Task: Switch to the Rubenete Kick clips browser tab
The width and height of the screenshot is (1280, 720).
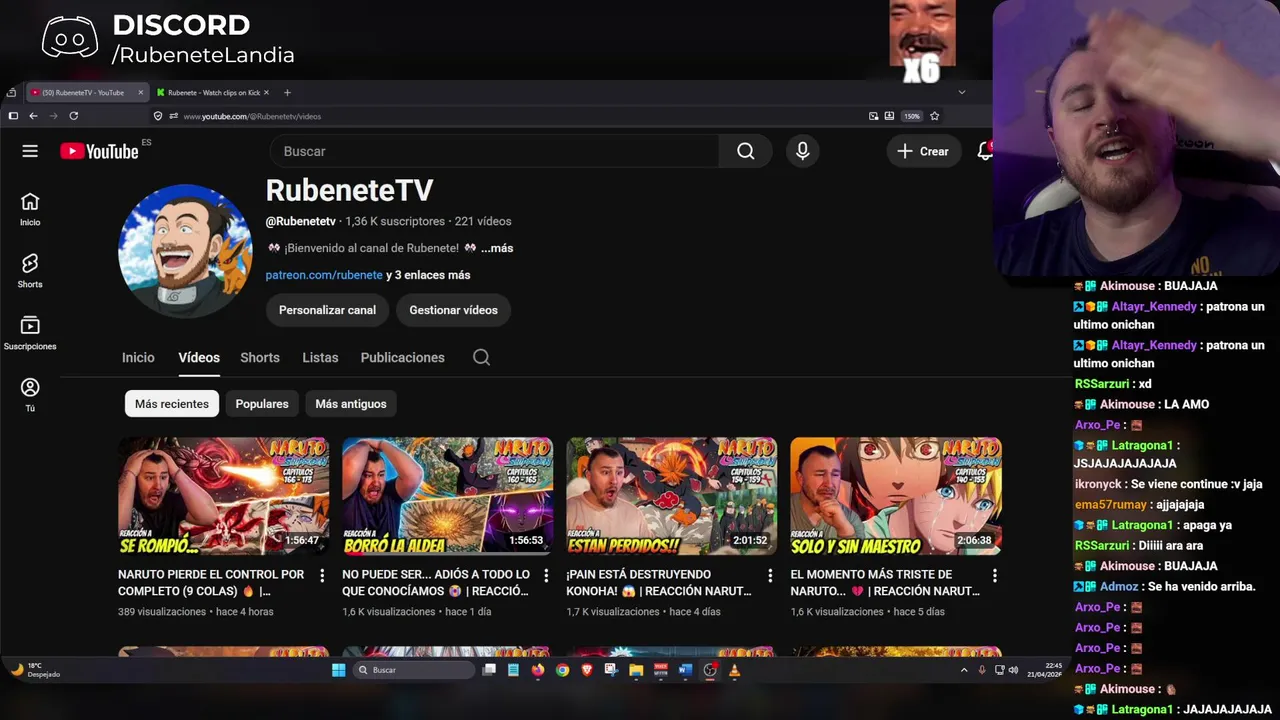Action: [x=213, y=92]
